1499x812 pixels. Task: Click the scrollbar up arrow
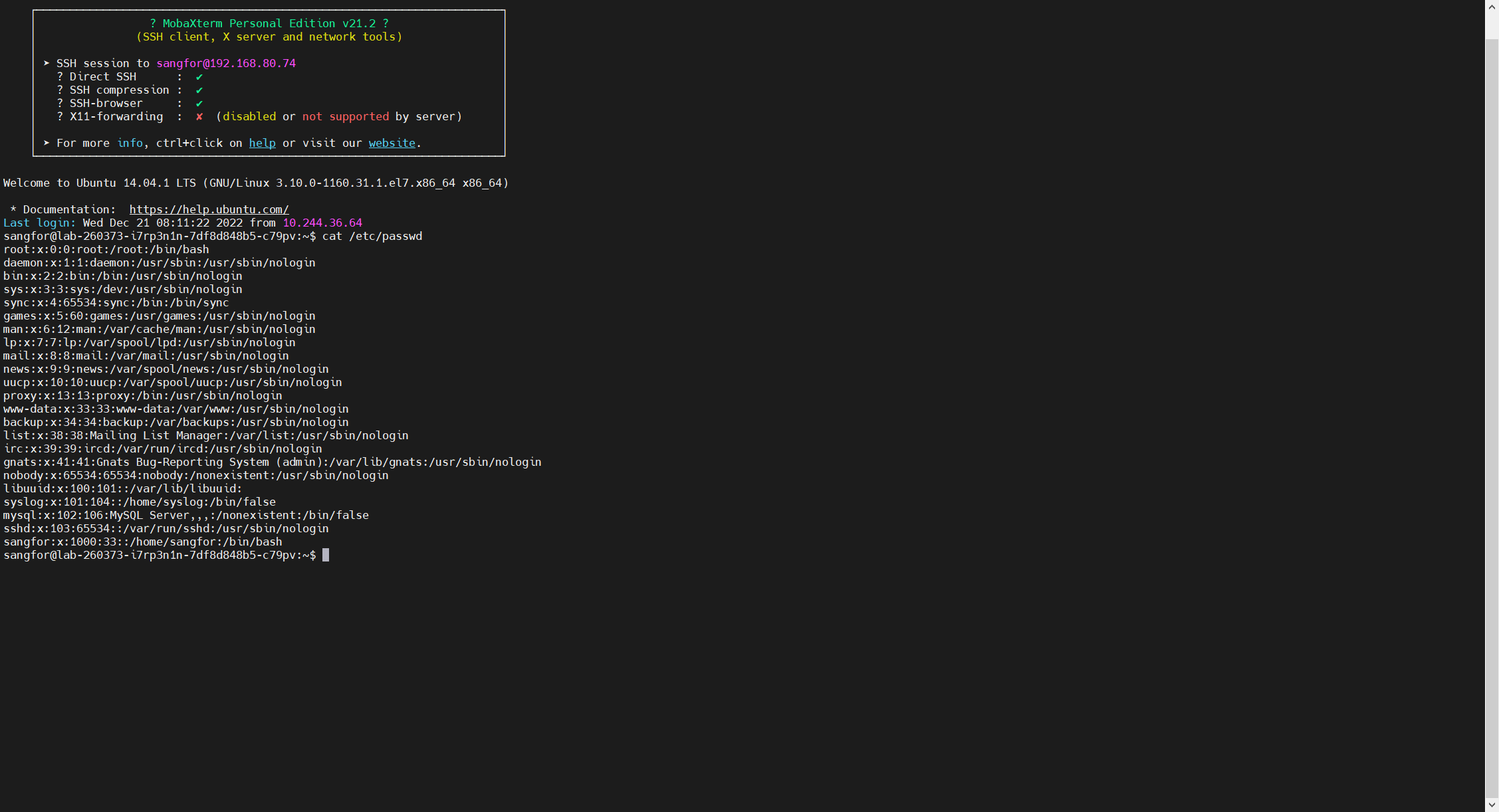[x=1492, y=7]
